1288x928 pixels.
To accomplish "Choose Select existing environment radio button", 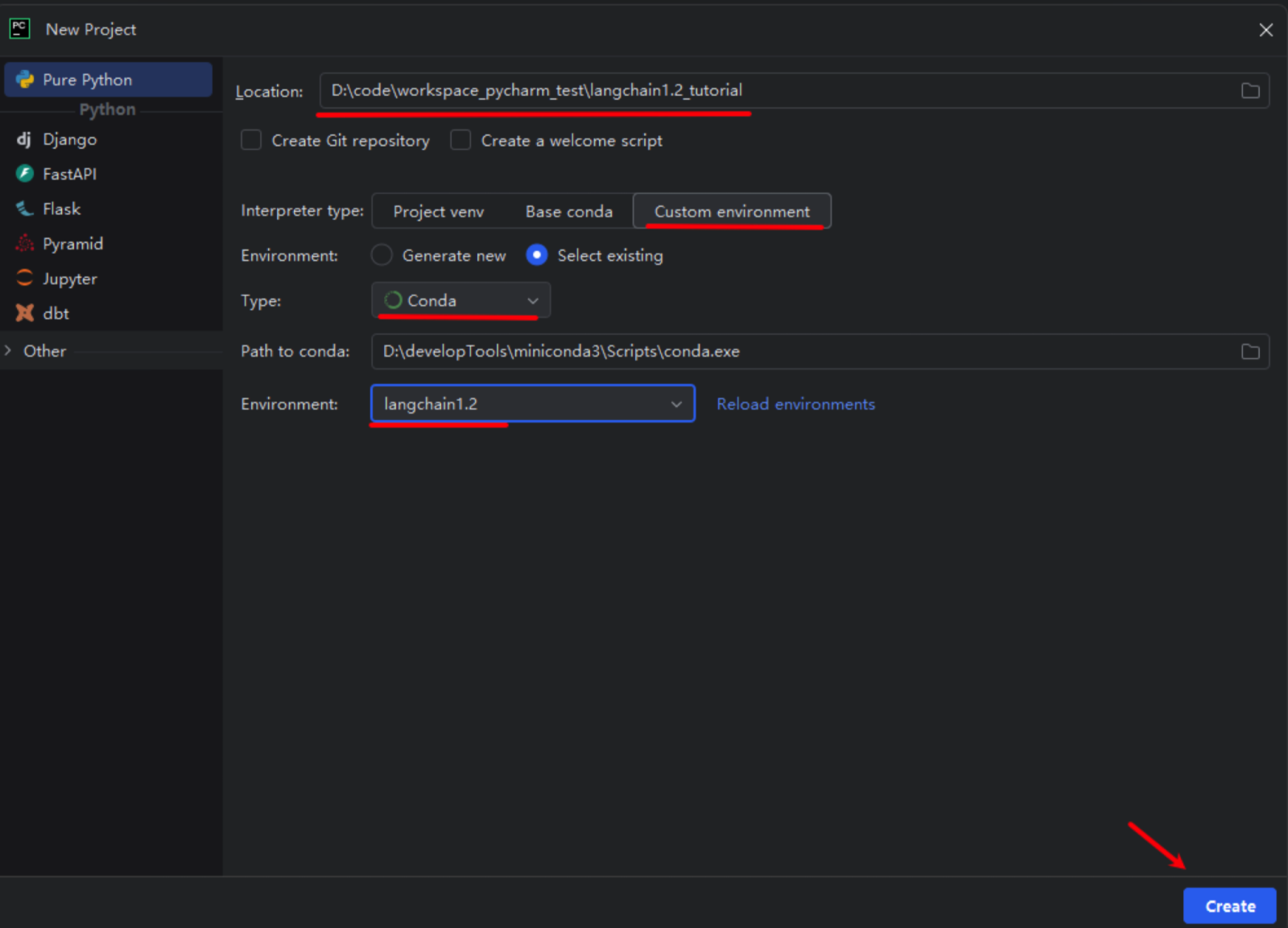I will point(537,255).
